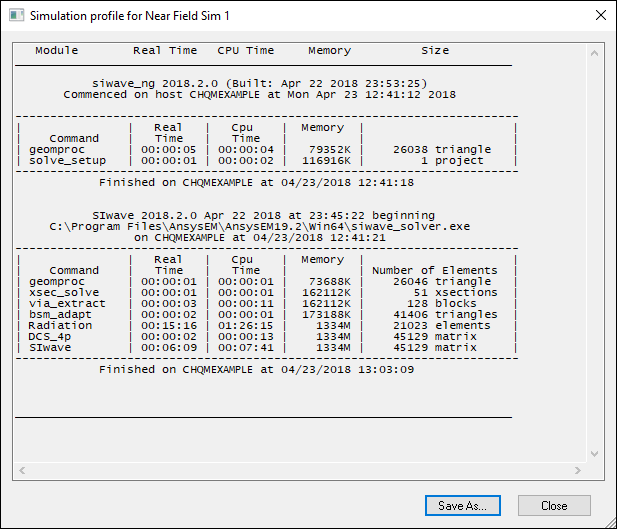
Task: Click the '26038 triangle' size value
Action: click(x=442, y=150)
